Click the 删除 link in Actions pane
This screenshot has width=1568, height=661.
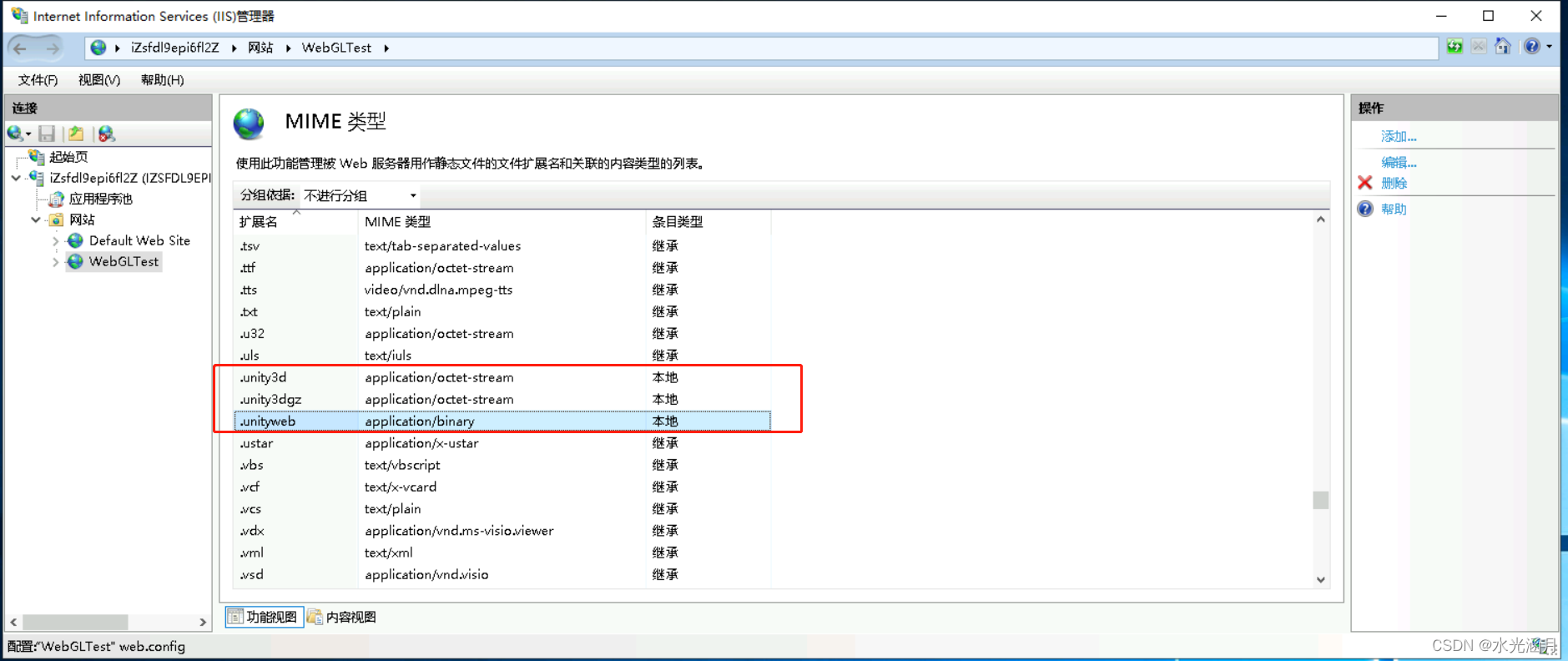pos(1394,183)
